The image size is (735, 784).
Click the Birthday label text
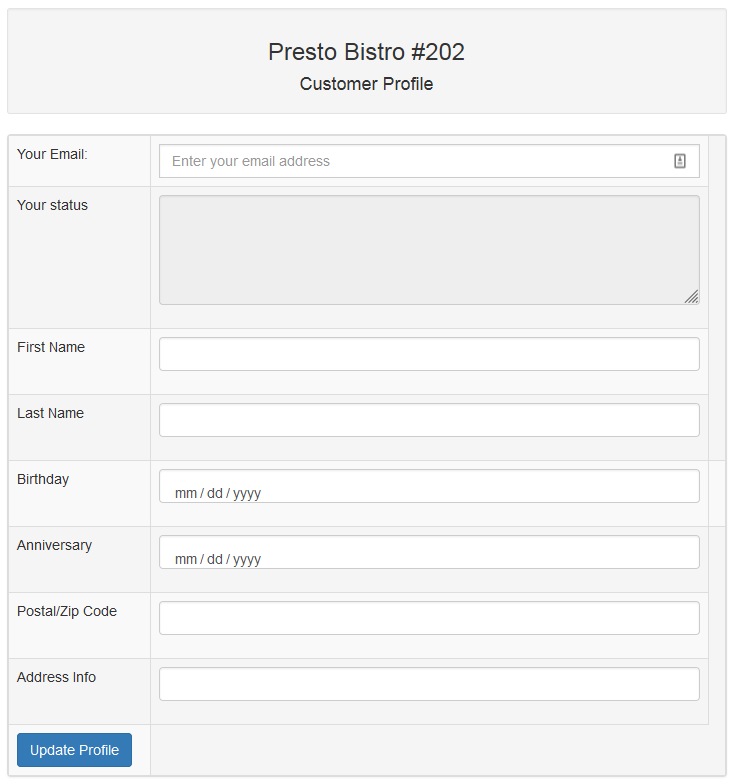click(x=43, y=479)
